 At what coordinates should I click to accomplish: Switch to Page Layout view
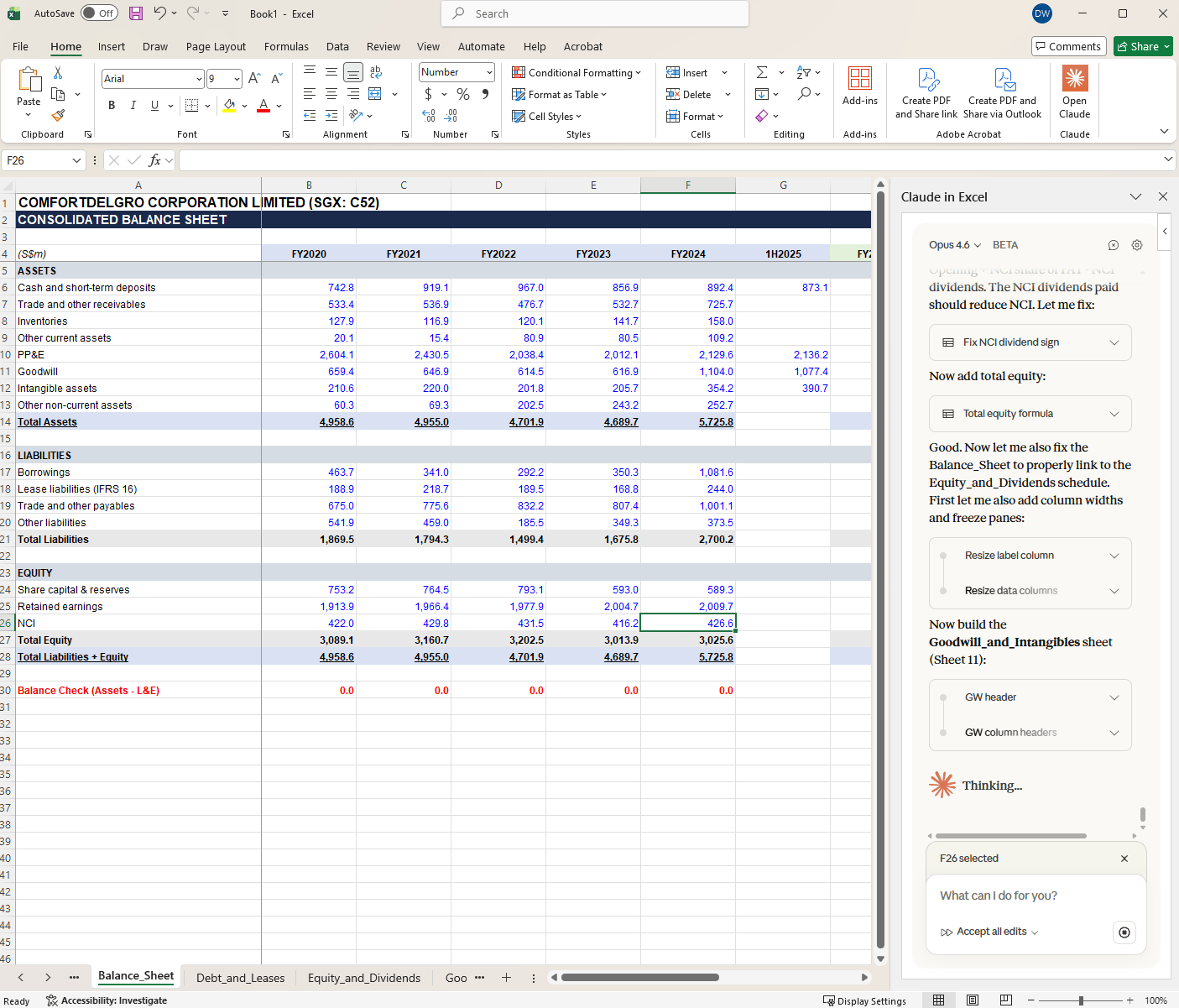[973, 1000]
